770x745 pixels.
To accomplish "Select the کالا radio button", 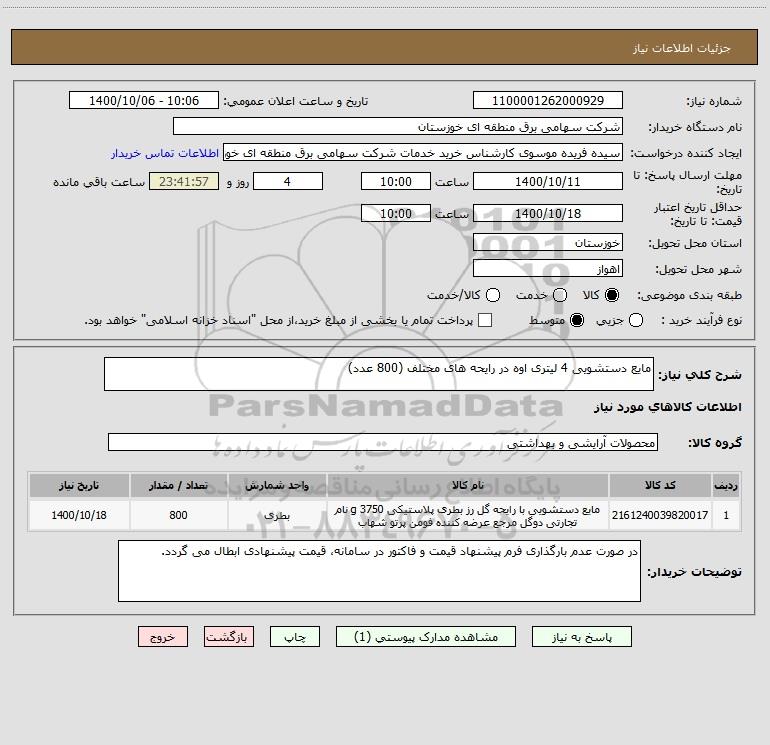I will coord(612,295).
